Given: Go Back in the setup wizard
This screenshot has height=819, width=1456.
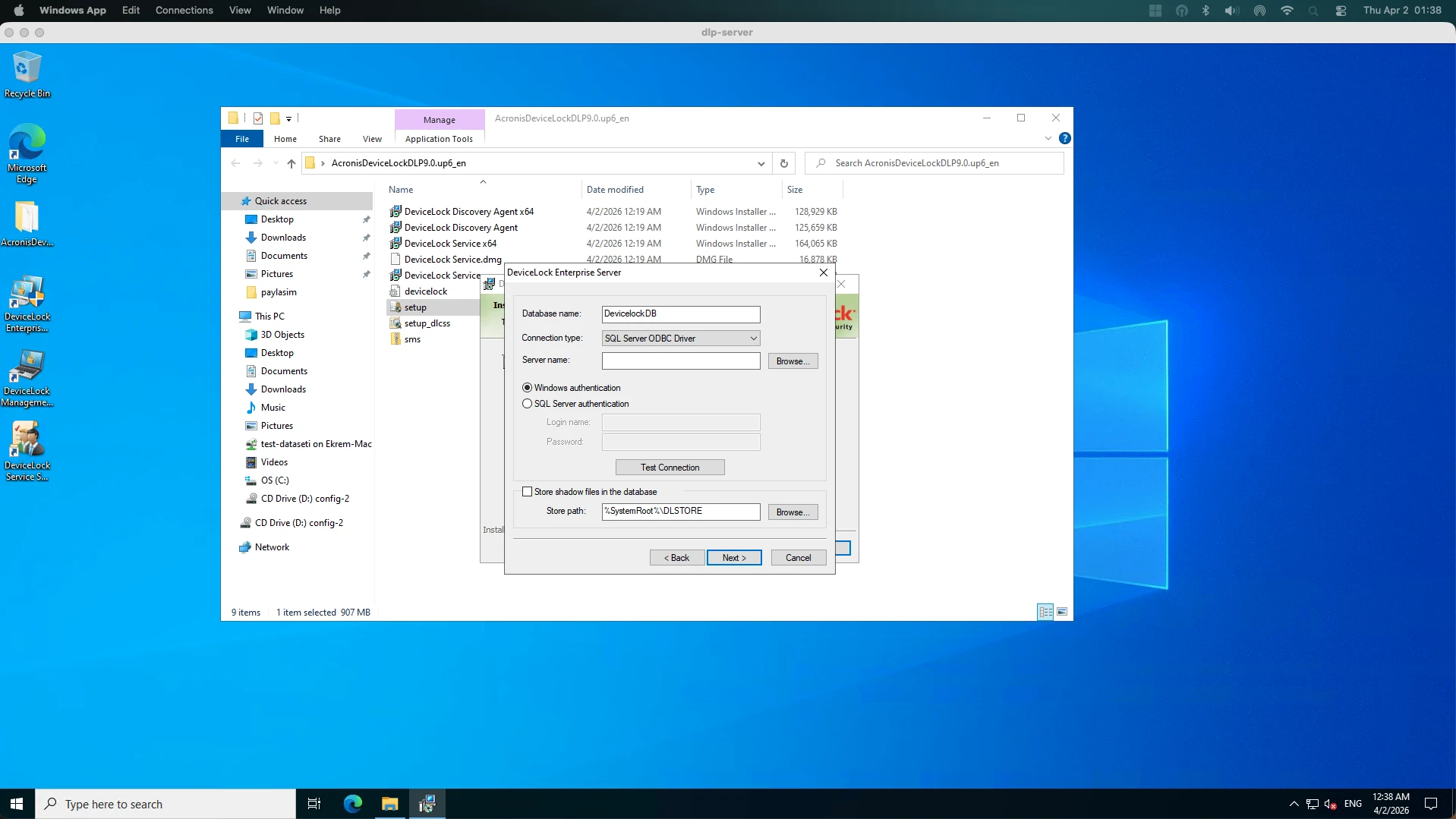Looking at the screenshot, I should pyautogui.click(x=677, y=558).
